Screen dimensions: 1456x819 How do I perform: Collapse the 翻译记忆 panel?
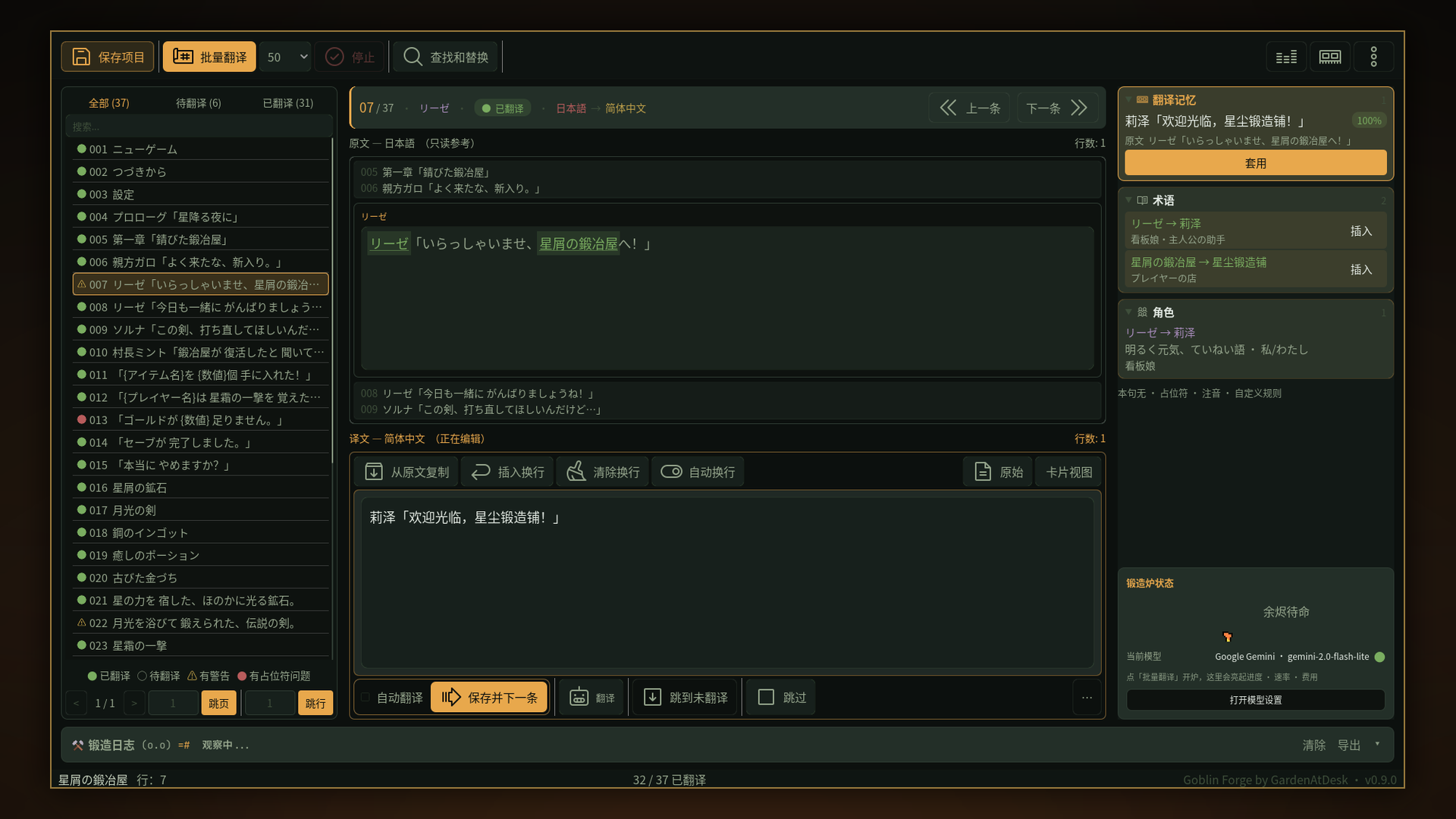tap(1128, 100)
